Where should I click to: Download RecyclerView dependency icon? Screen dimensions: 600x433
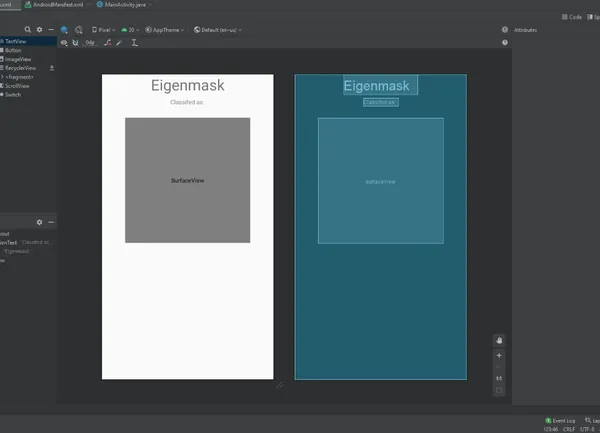pyautogui.click(x=52, y=68)
